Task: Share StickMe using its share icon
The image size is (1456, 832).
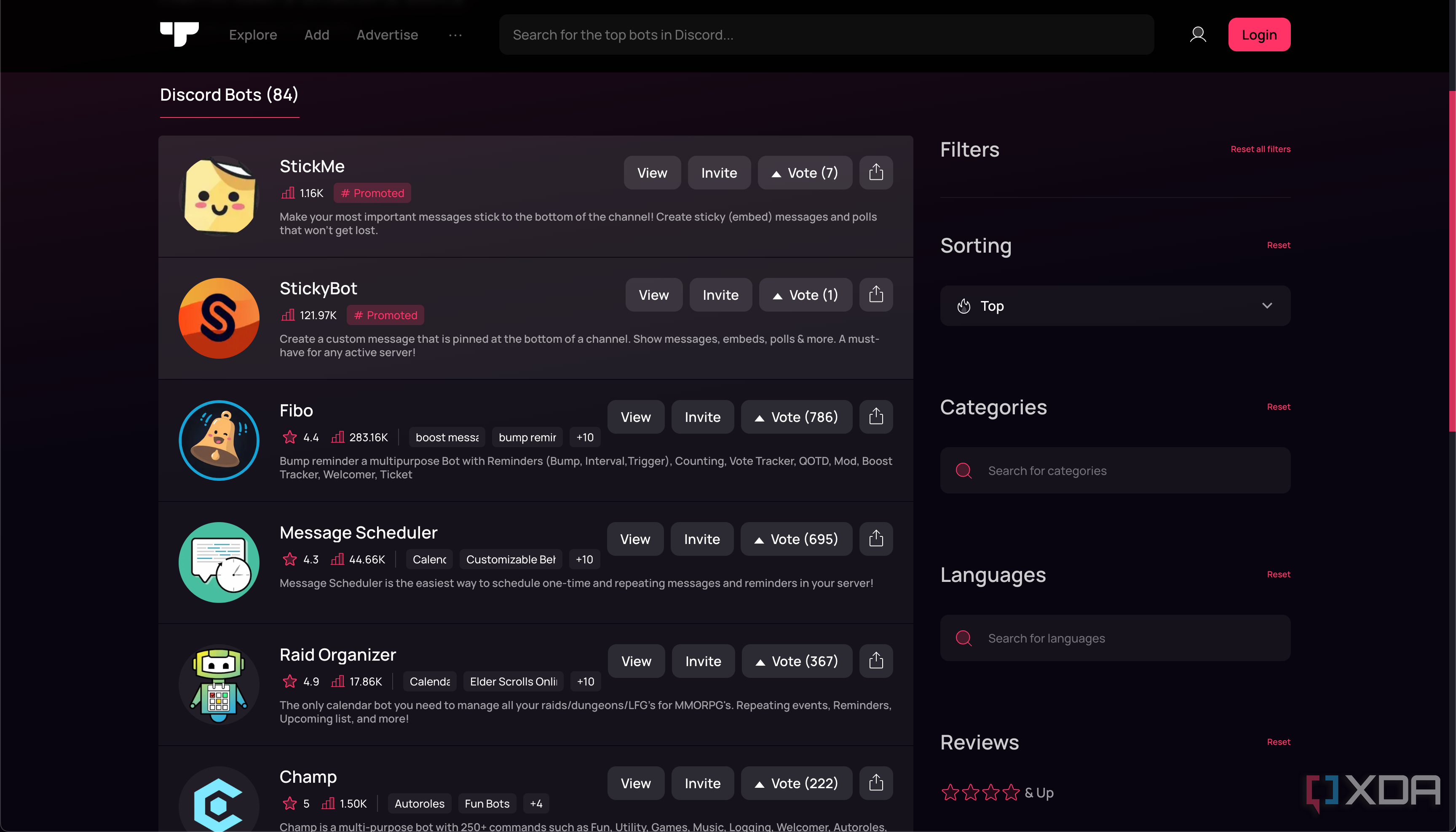Action: (x=876, y=173)
